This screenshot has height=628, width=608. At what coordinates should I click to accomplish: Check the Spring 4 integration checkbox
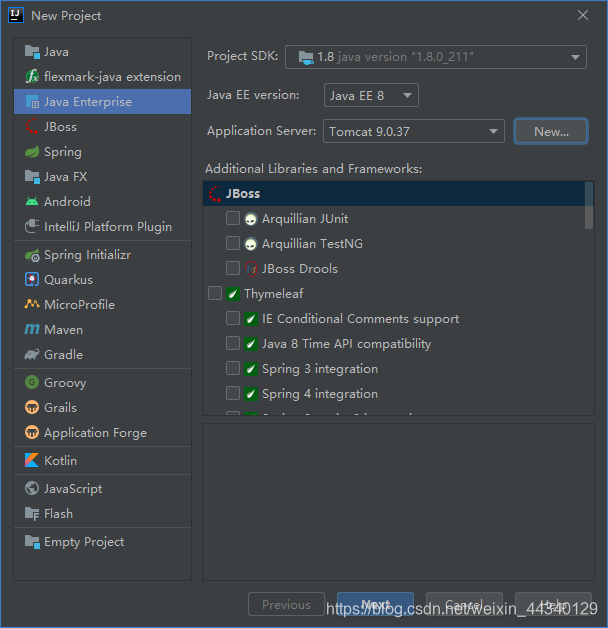coord(233,393)
